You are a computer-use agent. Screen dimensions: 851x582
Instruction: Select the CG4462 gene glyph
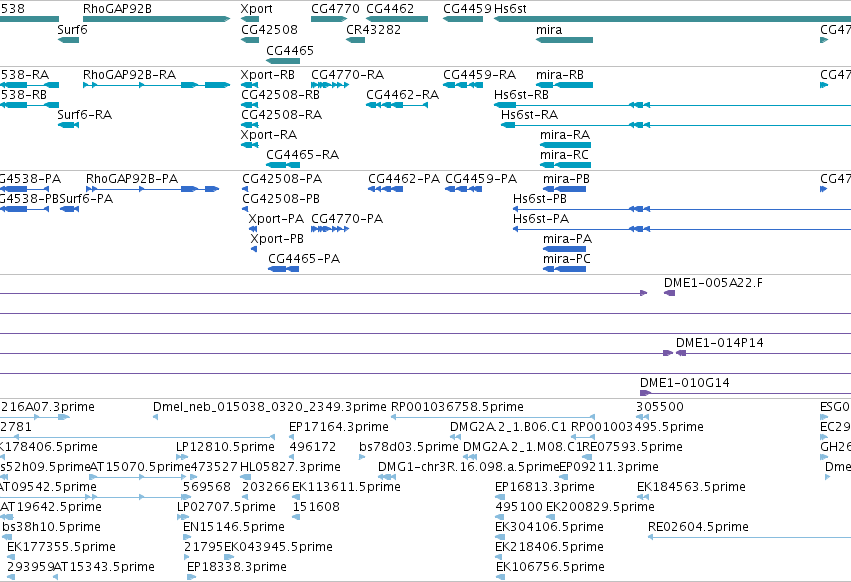397,19
